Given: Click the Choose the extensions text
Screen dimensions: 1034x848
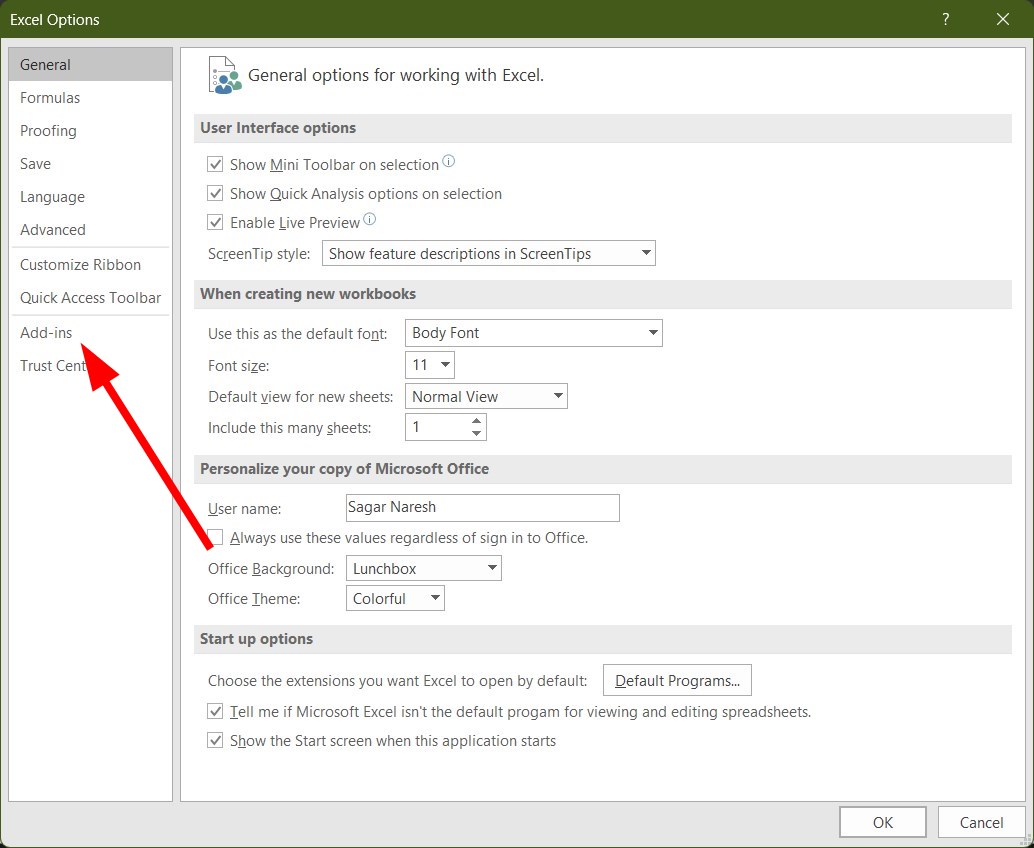Looking at the screenshot, I should click(397, 681).
